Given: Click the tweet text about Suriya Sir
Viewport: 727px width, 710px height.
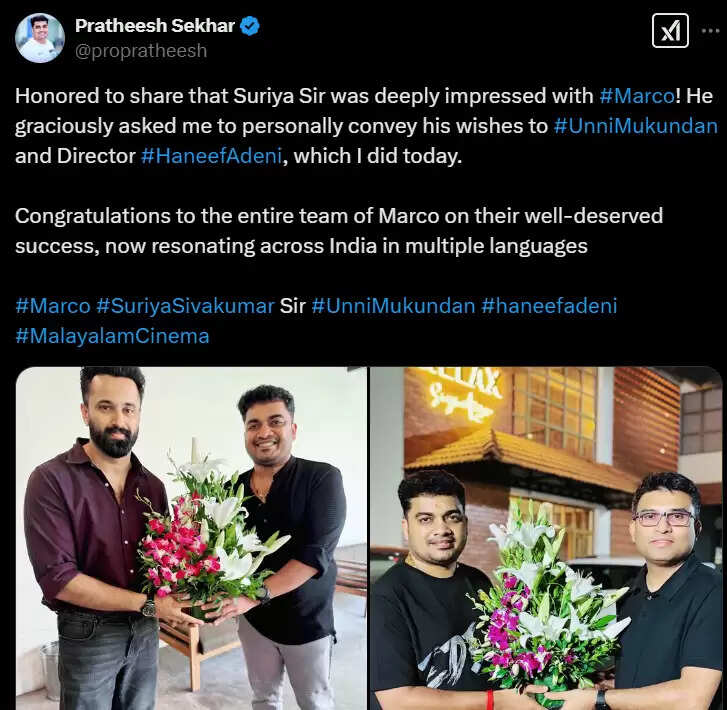Looking at the screenshot, I should pyautogui.click(x=366, y=126).
